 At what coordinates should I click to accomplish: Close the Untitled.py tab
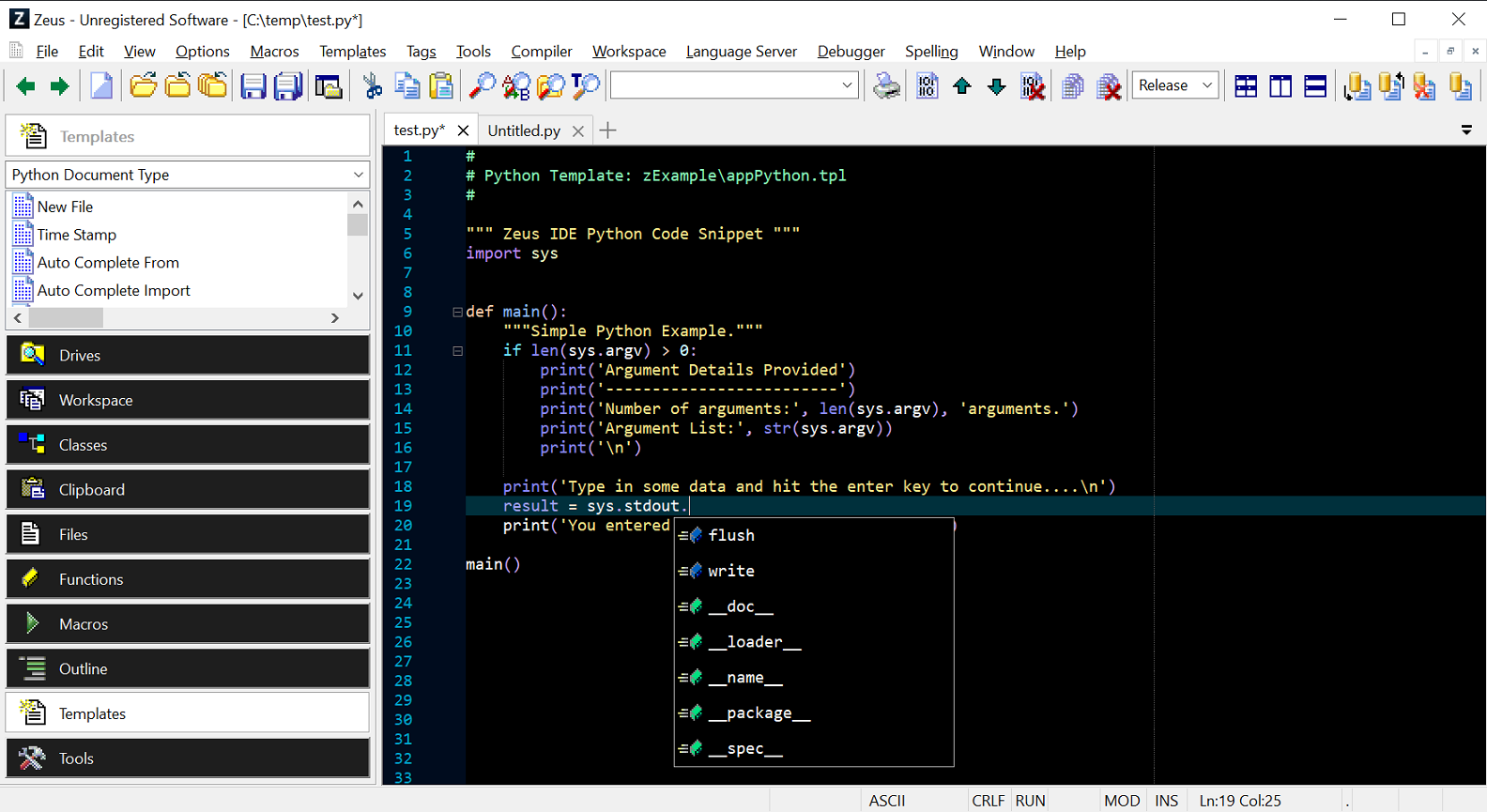578,130
